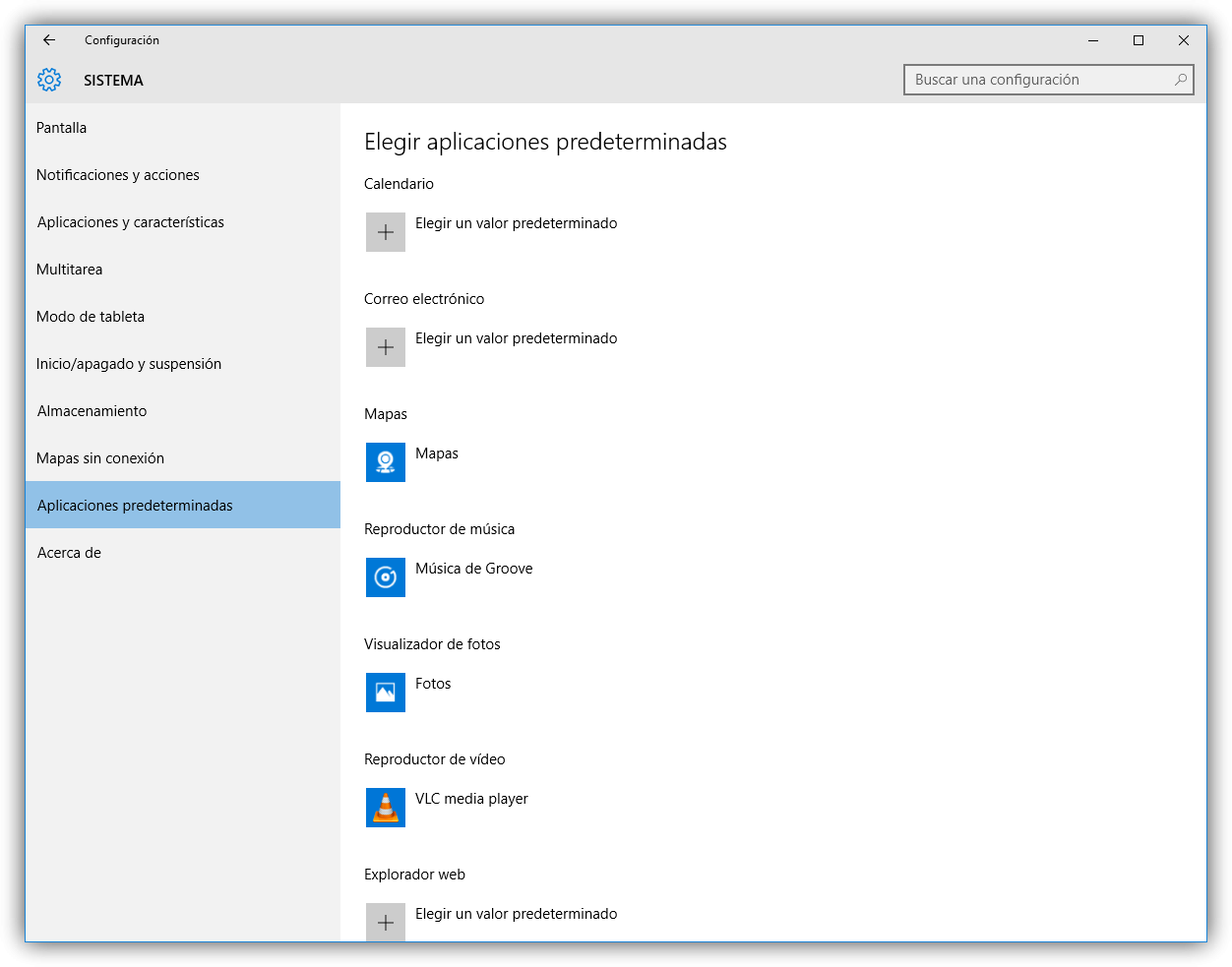This screenshot has width=1232, height=967.
Task: Change the Música de Groove default
Action: point(473,569)
